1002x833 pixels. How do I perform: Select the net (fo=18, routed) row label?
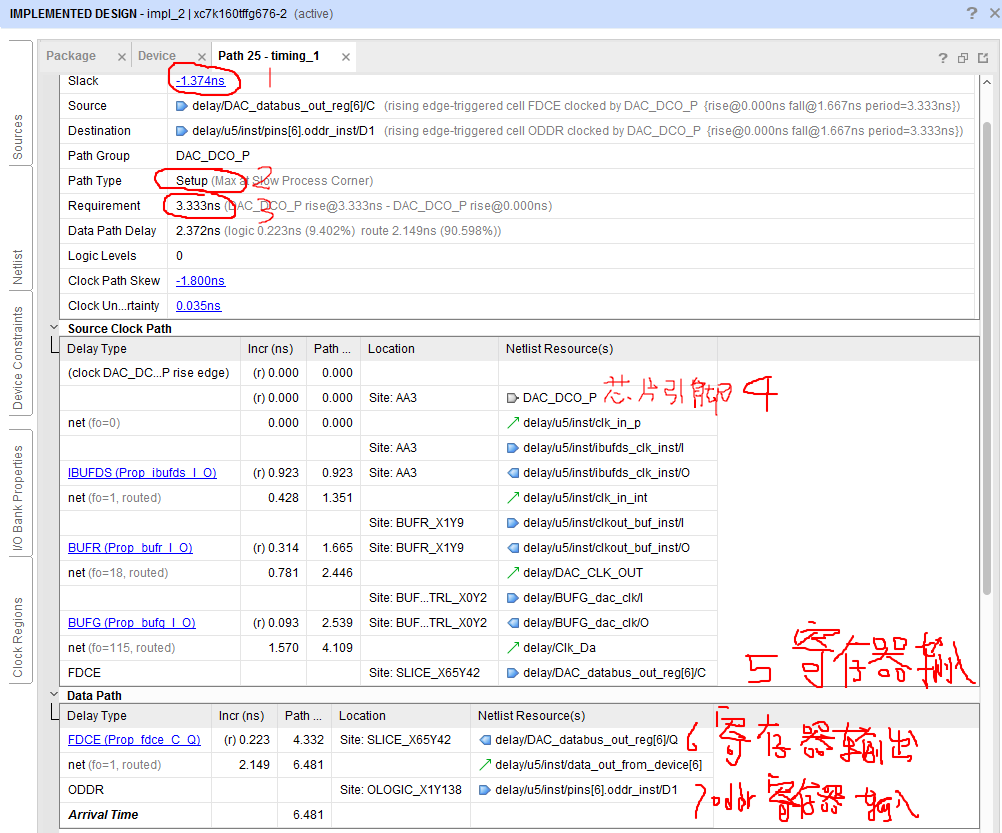click(118, 572)
